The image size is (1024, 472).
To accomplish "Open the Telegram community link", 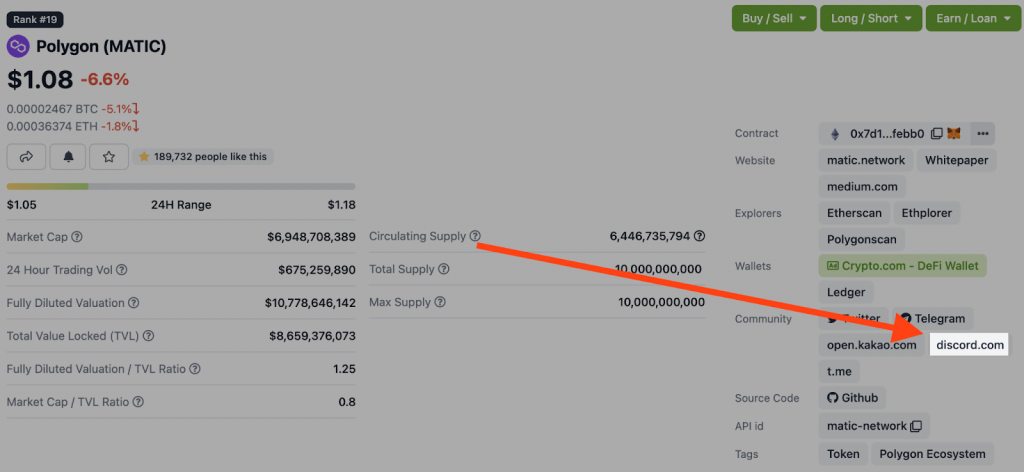I will click(x=932, y=319).
